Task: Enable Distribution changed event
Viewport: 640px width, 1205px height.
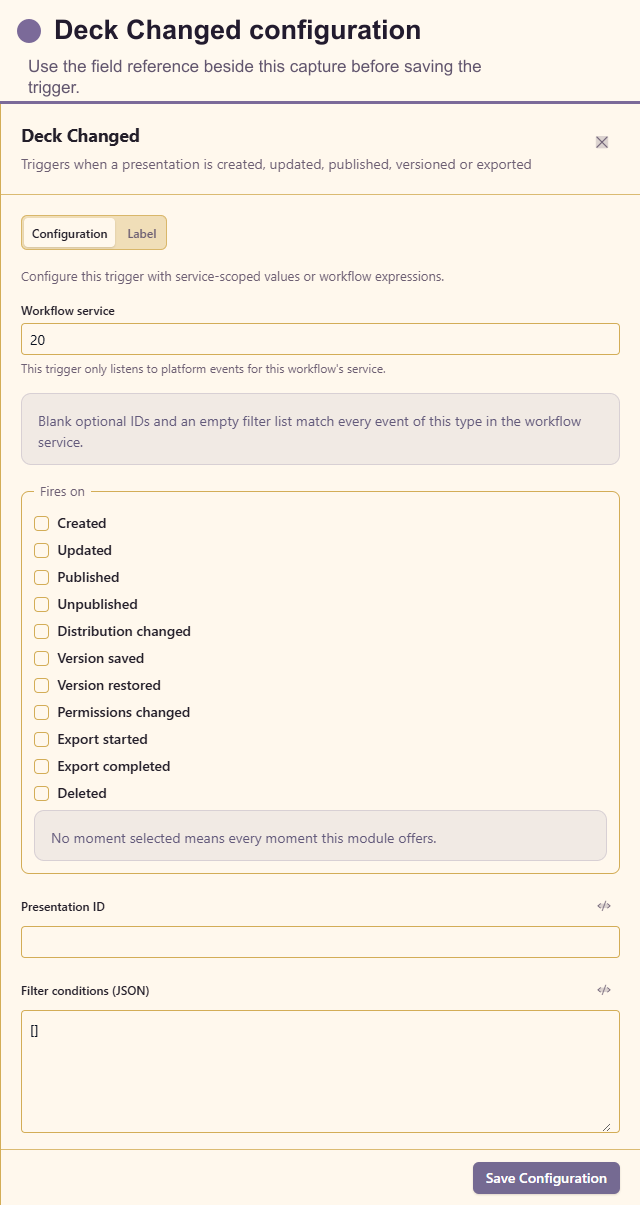Action: pos(42,631)
